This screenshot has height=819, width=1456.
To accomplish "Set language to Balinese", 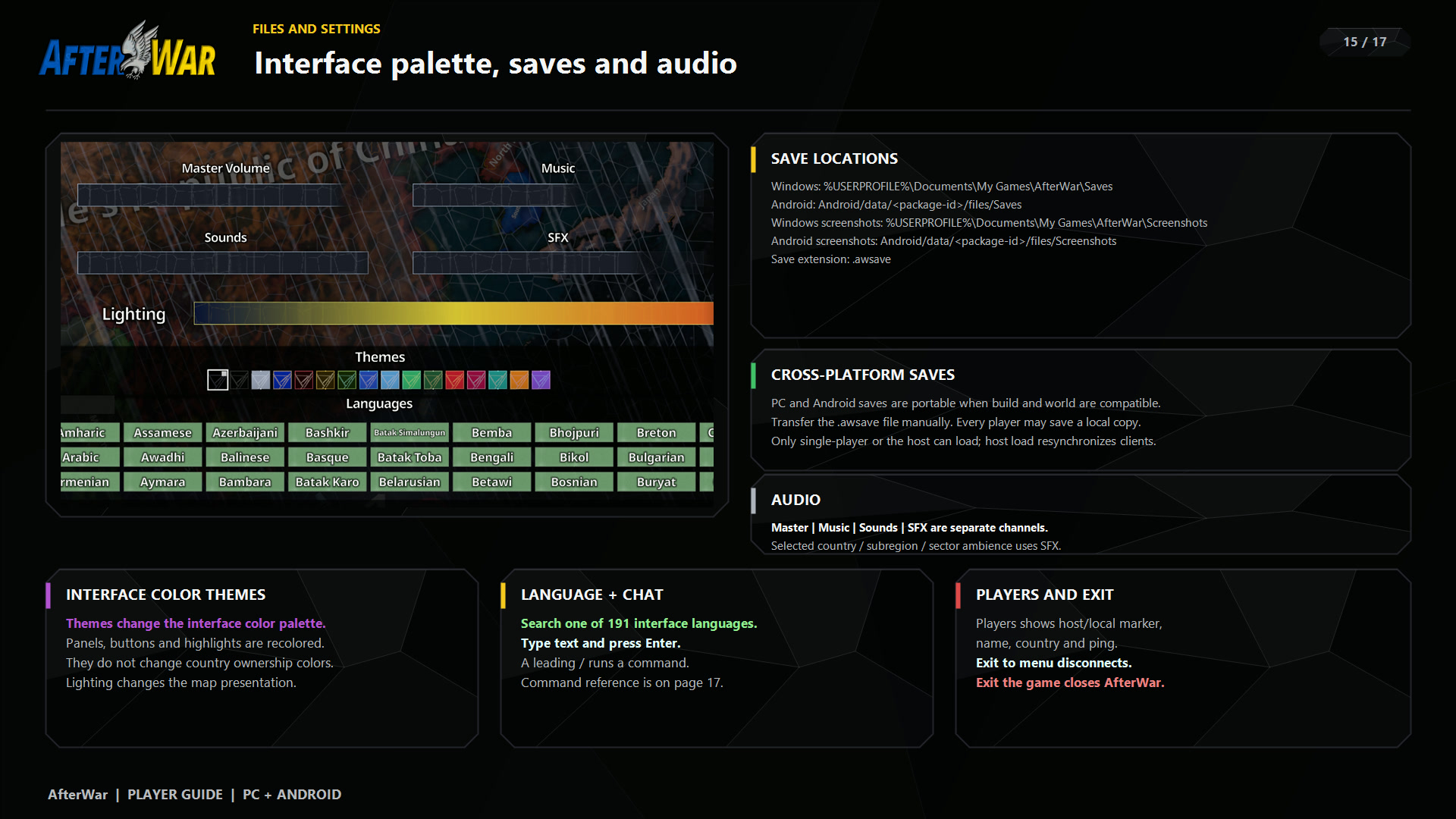I will pos(245,457).
